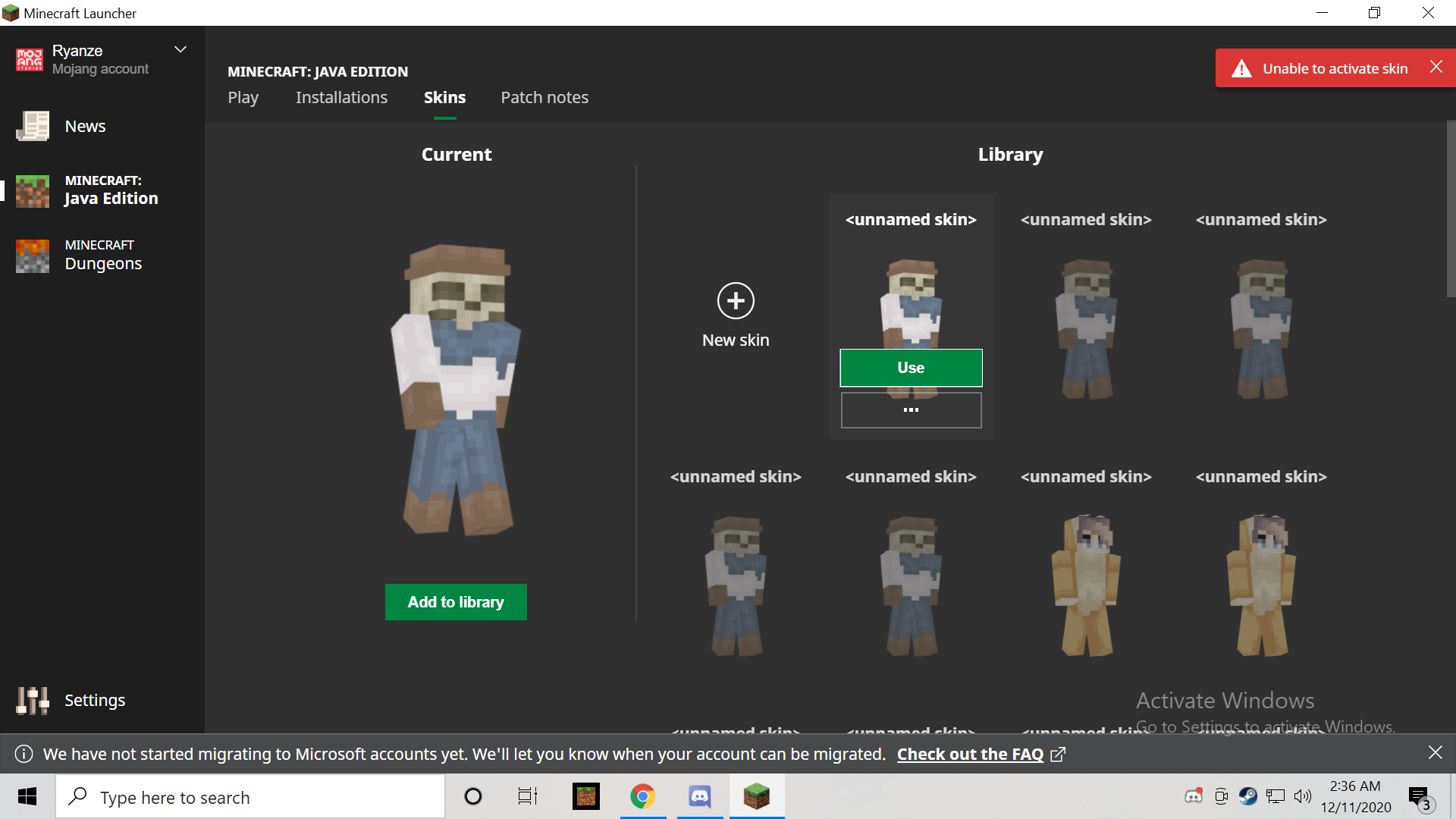The height and width of the screenshot is (819, 1456).
Task: Select the blonde-haired tan skin thumbnail
Action: tap(1086, 585)
